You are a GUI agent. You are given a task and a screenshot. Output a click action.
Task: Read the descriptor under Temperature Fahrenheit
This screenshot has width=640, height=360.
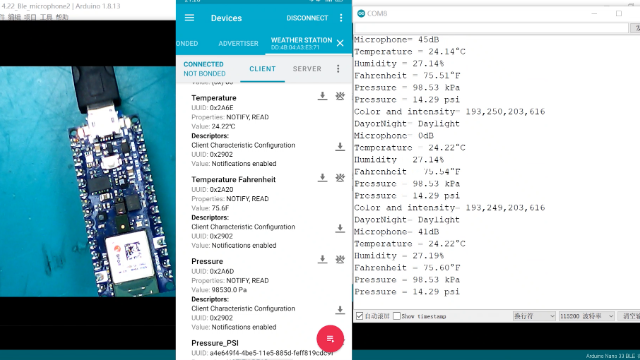point(340,228)
